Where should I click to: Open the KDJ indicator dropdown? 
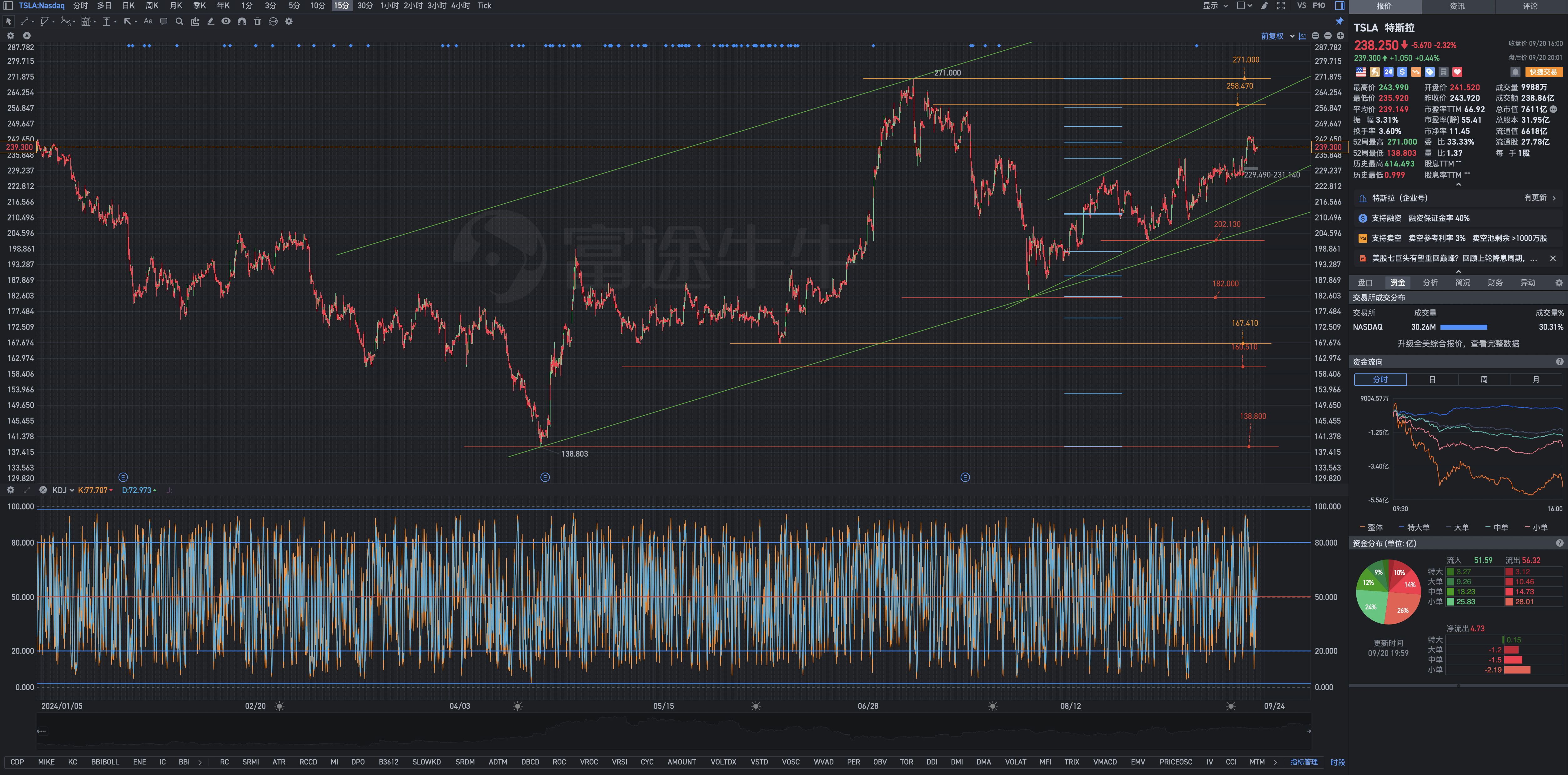point(63,490)
